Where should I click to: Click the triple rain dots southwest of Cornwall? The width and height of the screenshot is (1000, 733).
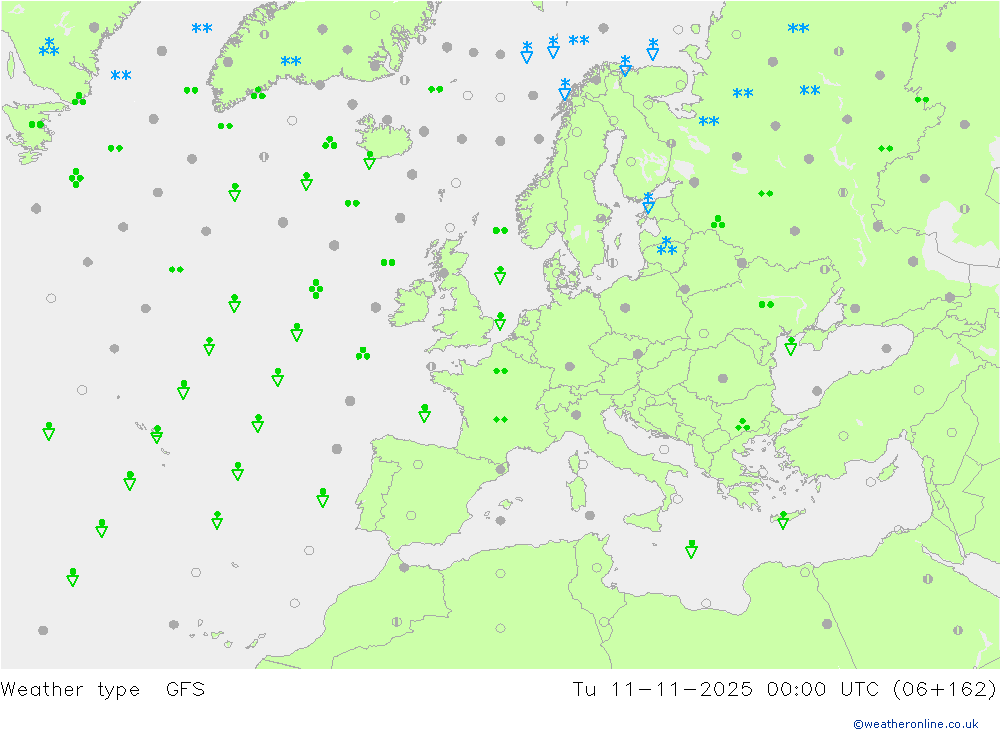[x=363, y=353]
